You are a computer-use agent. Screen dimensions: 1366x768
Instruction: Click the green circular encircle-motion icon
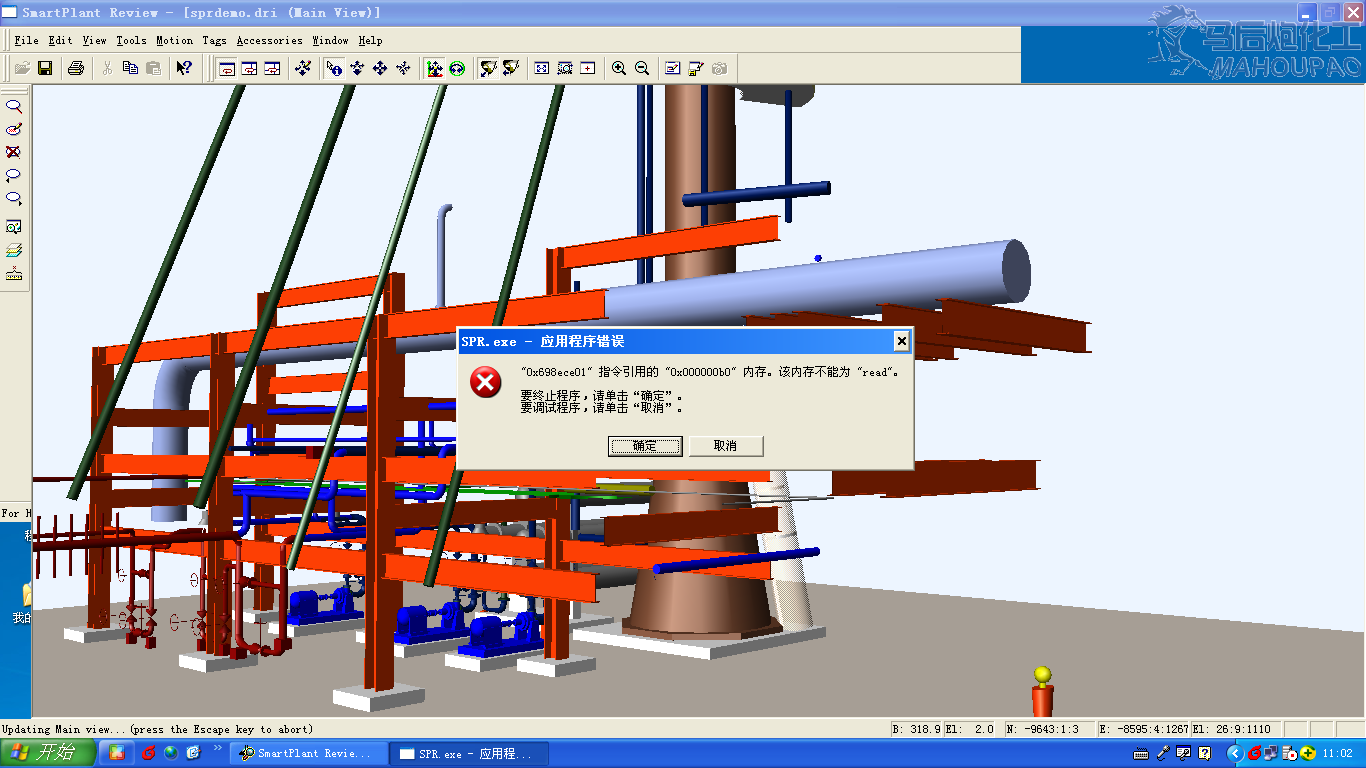pos(457,68)
